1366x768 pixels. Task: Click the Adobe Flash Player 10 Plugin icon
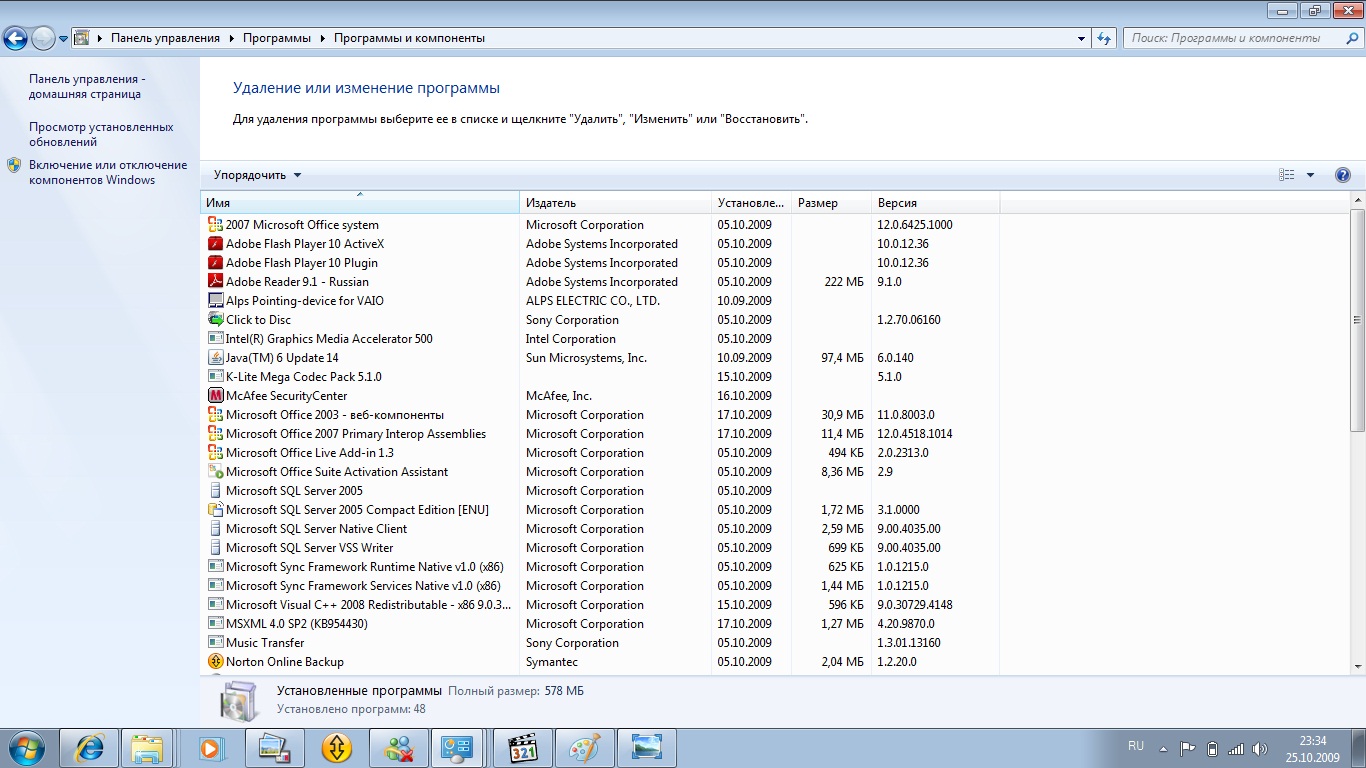[x=215, y=263]
